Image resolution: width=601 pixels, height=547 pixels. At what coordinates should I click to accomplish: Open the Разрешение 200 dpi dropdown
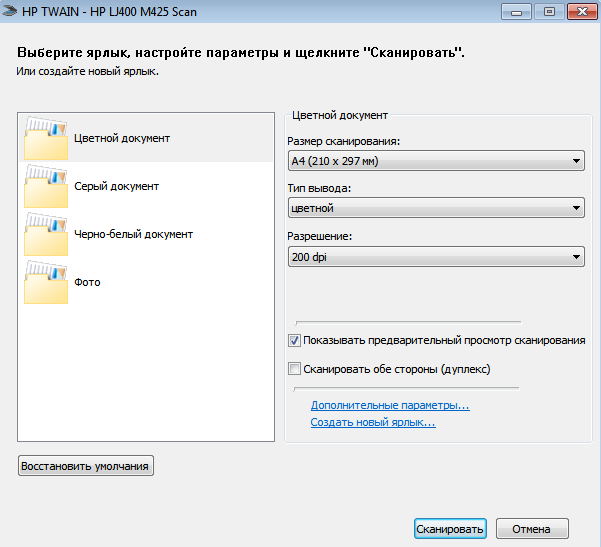coord(435,257)
